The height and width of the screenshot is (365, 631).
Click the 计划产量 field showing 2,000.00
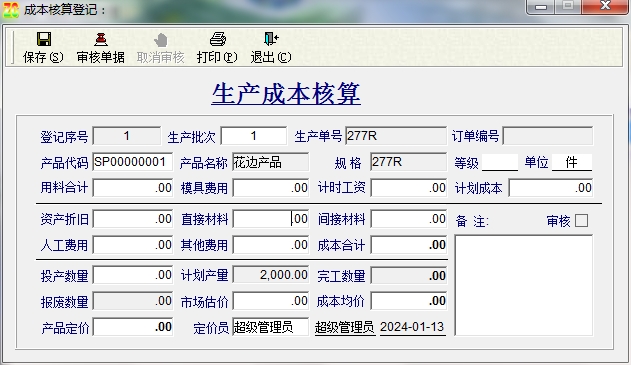(270, 275)
